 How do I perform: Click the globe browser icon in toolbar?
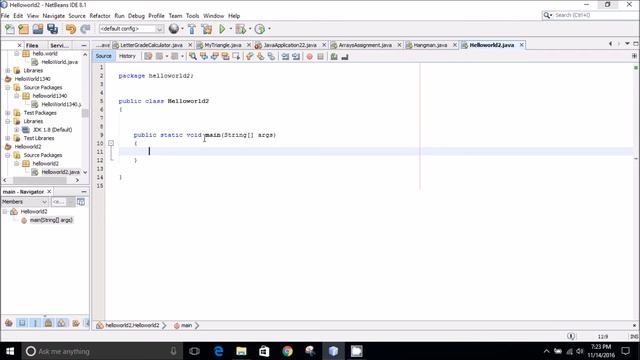pyautogui.click(x=174, y=29)
